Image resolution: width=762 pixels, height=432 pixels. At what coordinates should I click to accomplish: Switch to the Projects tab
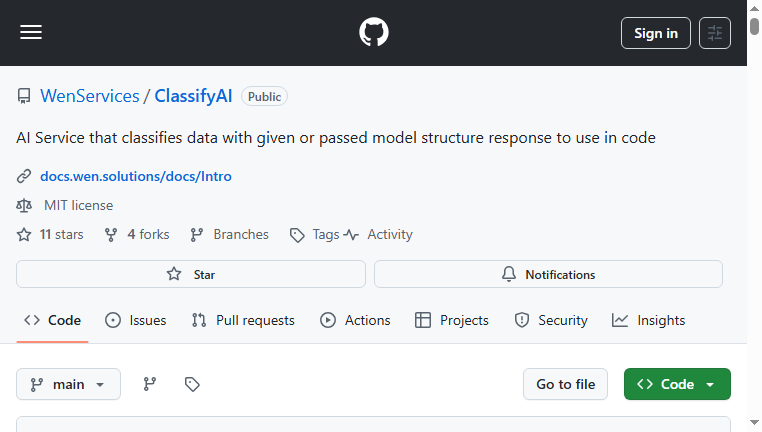pyautogui.click(x=451, y=320)
